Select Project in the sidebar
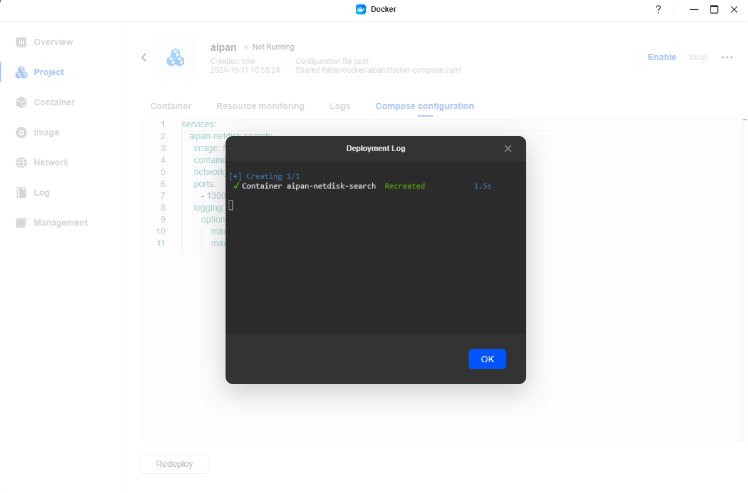748x493 pixels. point(49,72)
